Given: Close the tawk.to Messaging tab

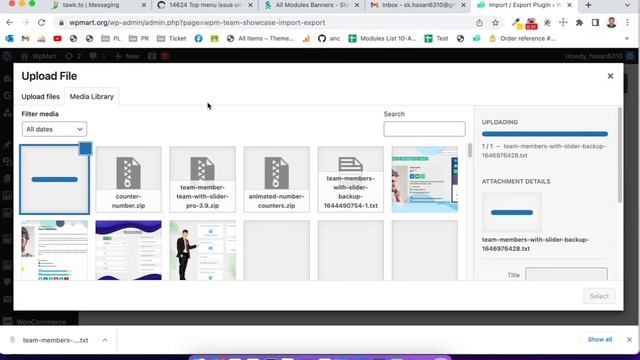Looking at the screenshot, I should point(144,5).
